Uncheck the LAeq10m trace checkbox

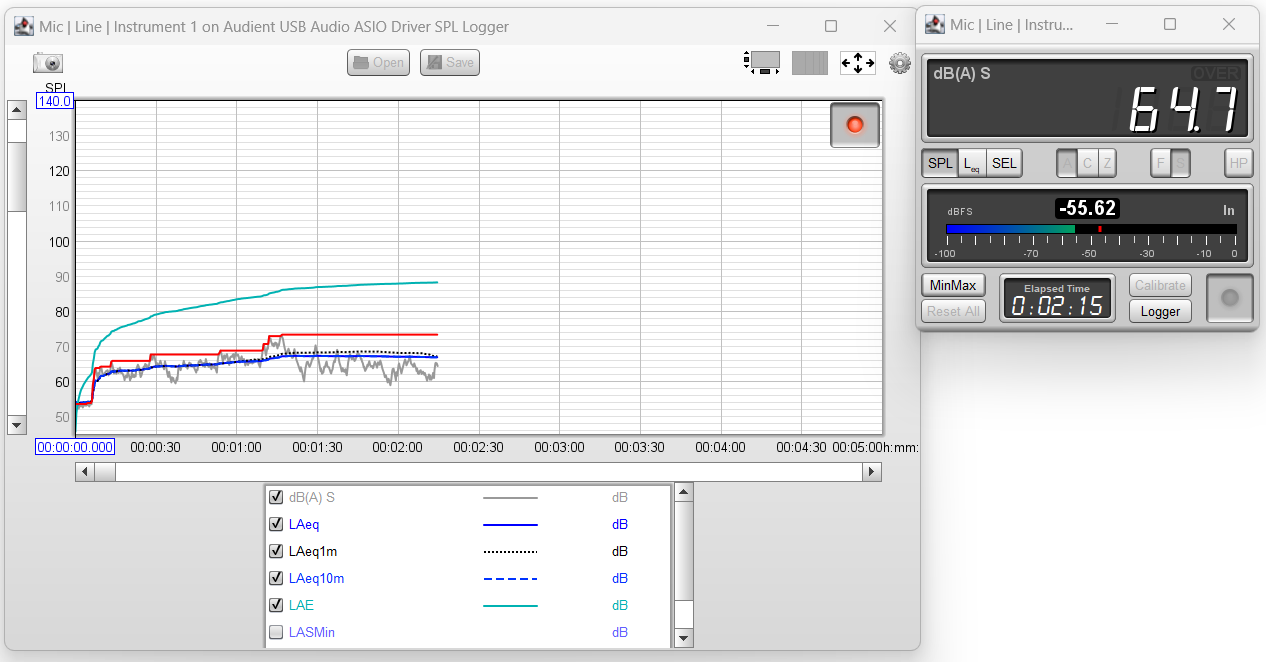[x=276, y=578]
